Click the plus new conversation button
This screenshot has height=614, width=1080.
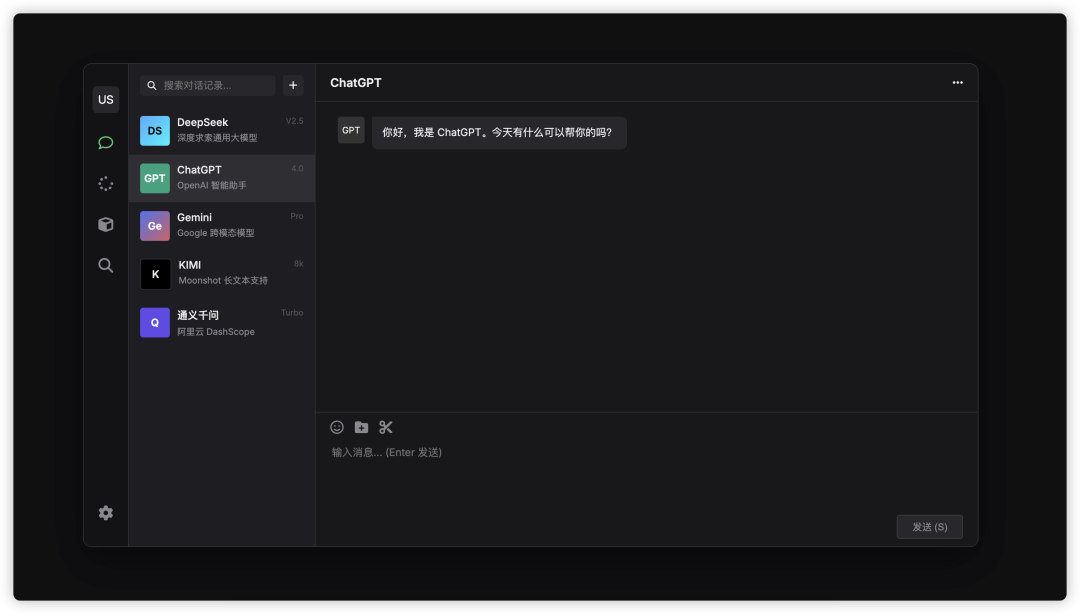pos(293,85)
